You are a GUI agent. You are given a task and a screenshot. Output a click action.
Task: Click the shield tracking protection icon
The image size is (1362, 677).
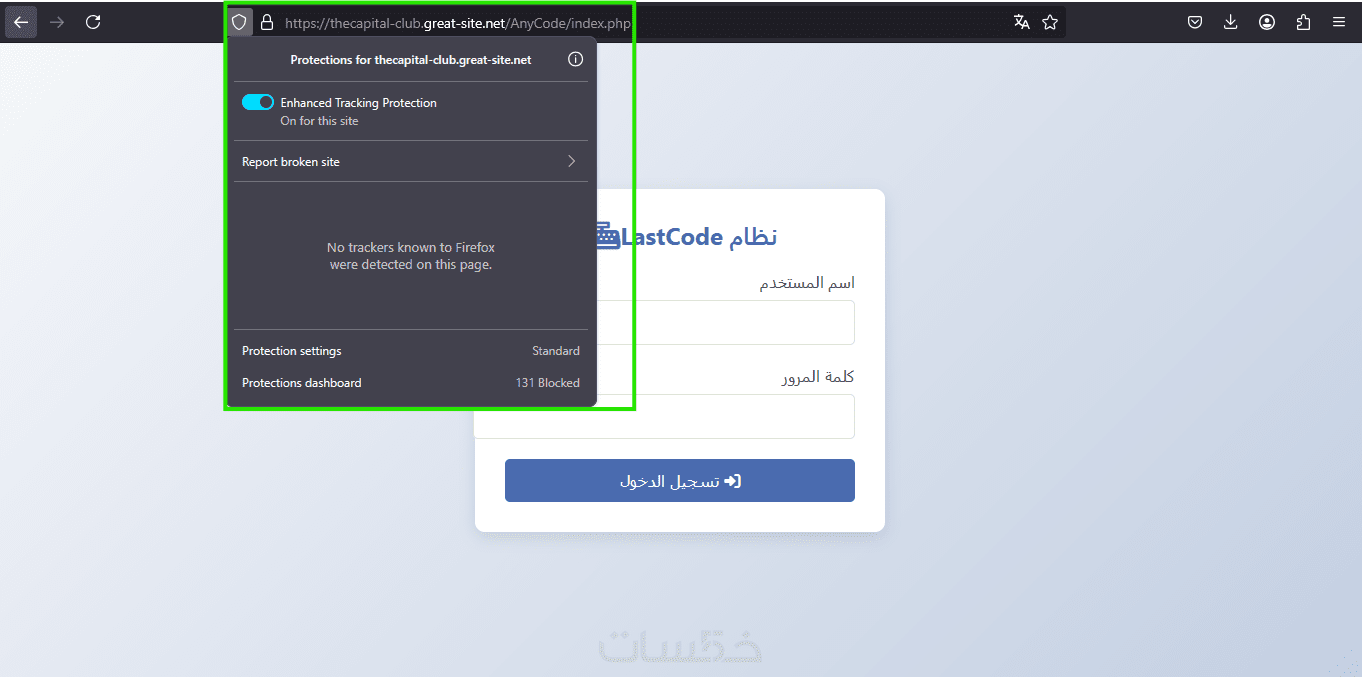point(239,22)
